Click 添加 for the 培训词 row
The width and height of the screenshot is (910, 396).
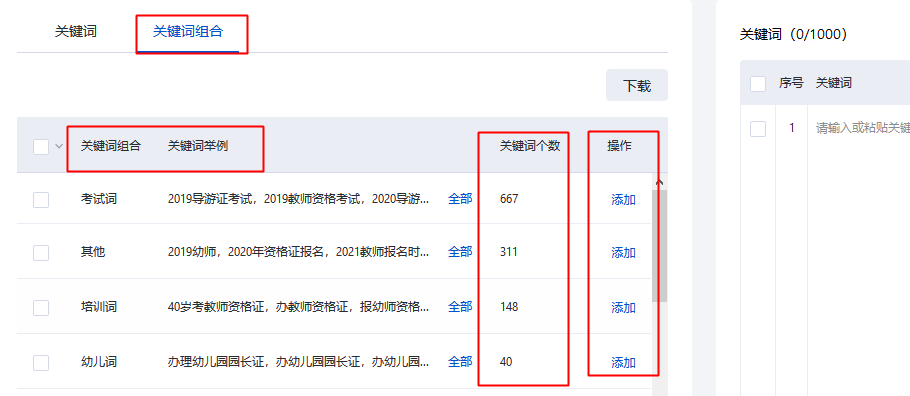point(623,307)
